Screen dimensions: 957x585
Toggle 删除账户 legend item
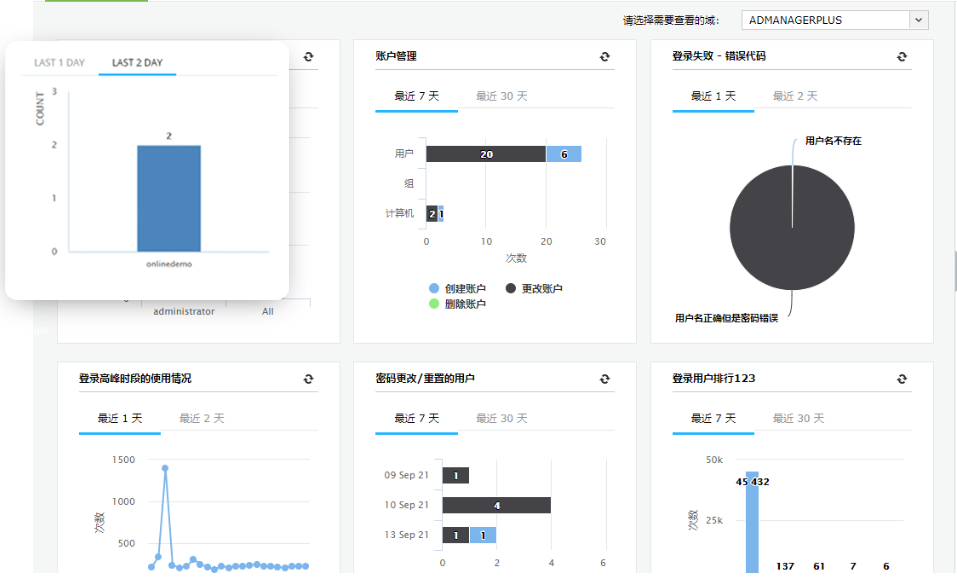(x=457, y=304)
